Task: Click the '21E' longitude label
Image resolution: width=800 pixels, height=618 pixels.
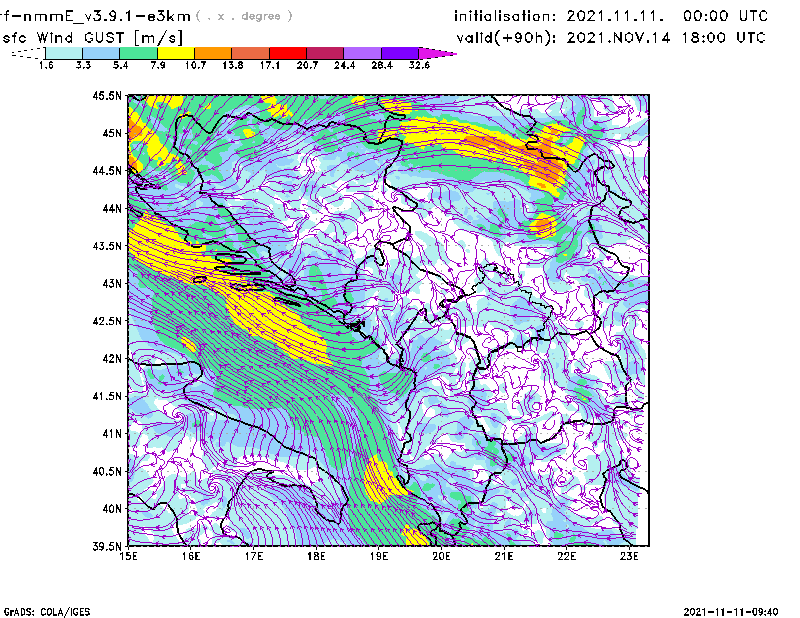Action: point(504,556)
